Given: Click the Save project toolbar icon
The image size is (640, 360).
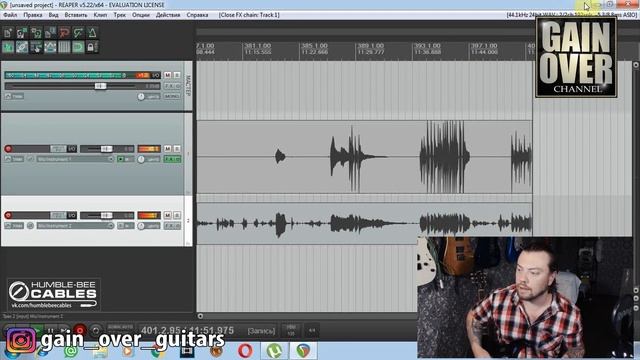Looking at the screenshot, I should pyautogui.click(x=36, y=33).
